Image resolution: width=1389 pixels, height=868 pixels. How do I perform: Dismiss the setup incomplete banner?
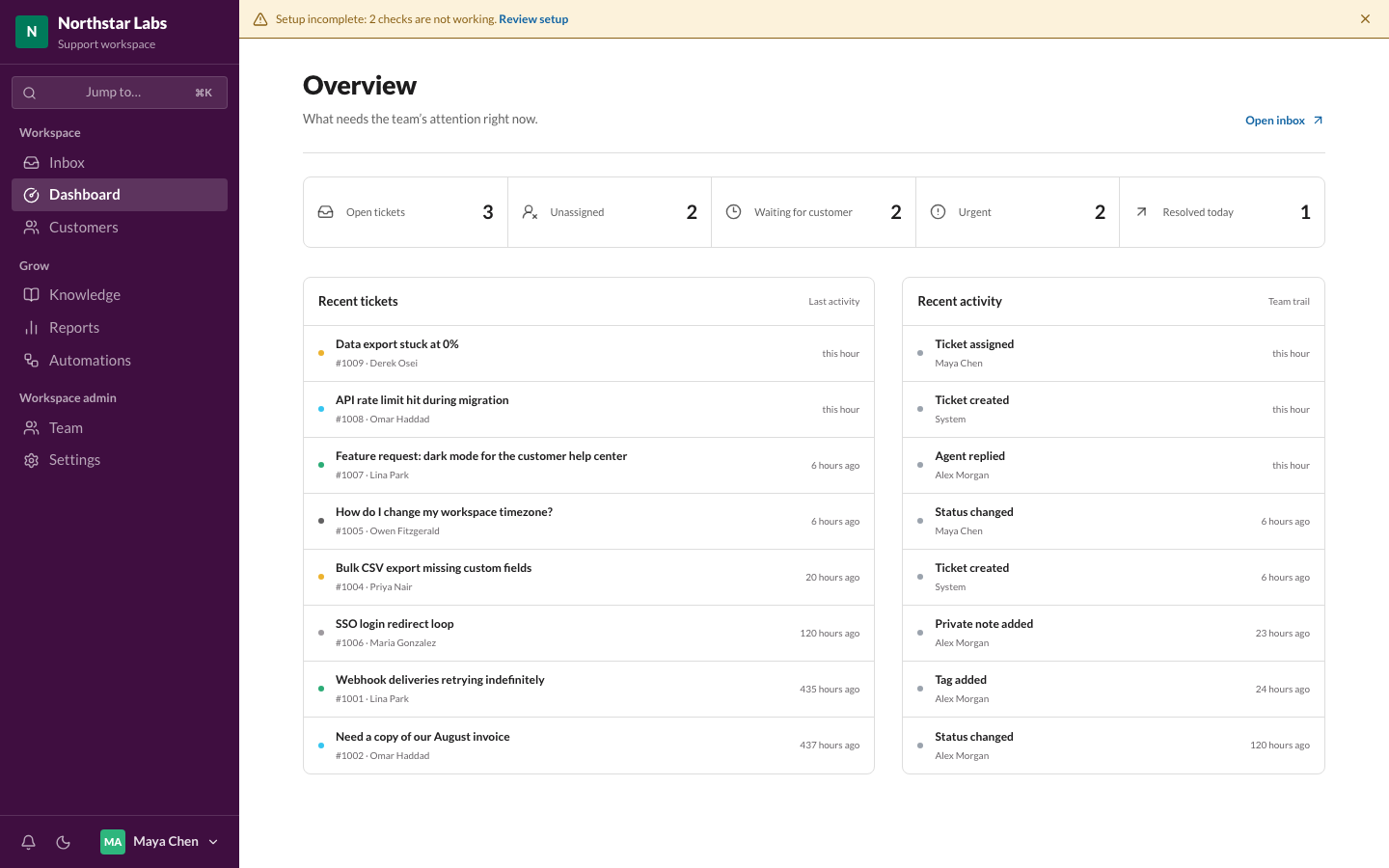[x=1365, y=19]
